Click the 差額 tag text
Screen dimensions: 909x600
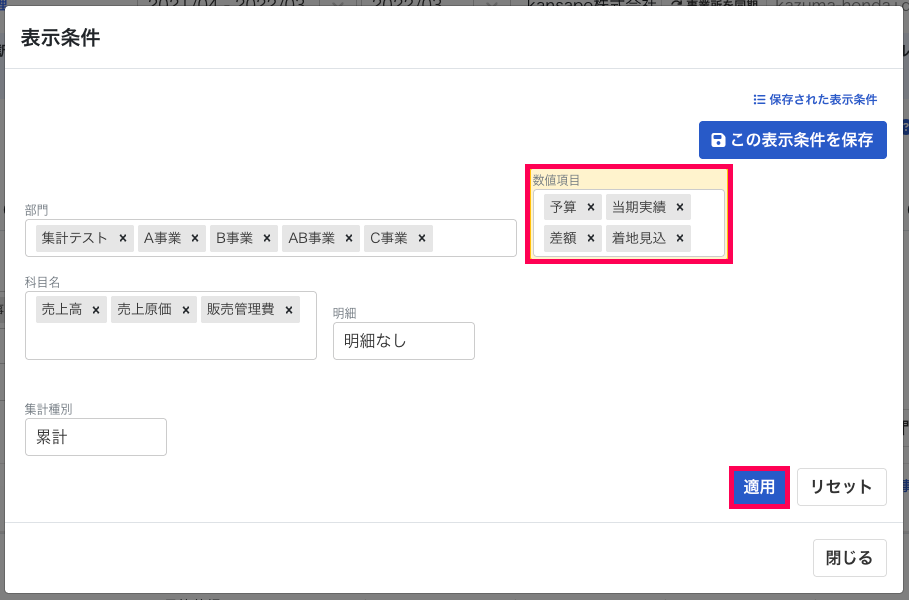point(563,238)
